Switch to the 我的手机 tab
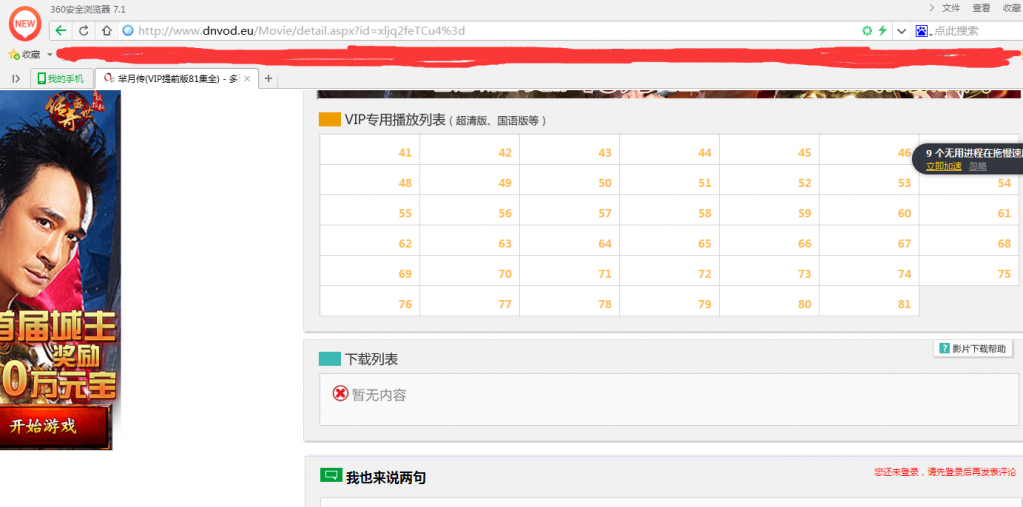The height and width of the screenshot is (507, 1023). coord(62,78)
